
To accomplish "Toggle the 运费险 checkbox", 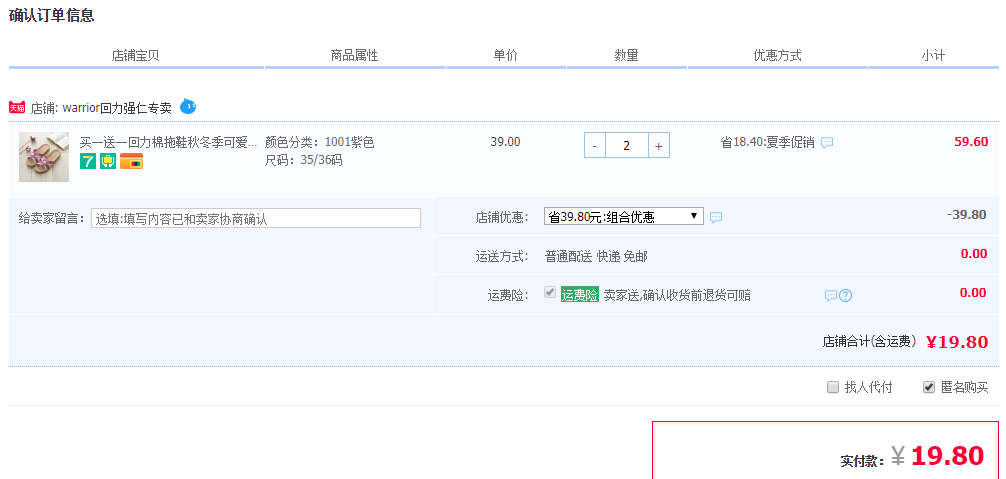I will (550, 292).
